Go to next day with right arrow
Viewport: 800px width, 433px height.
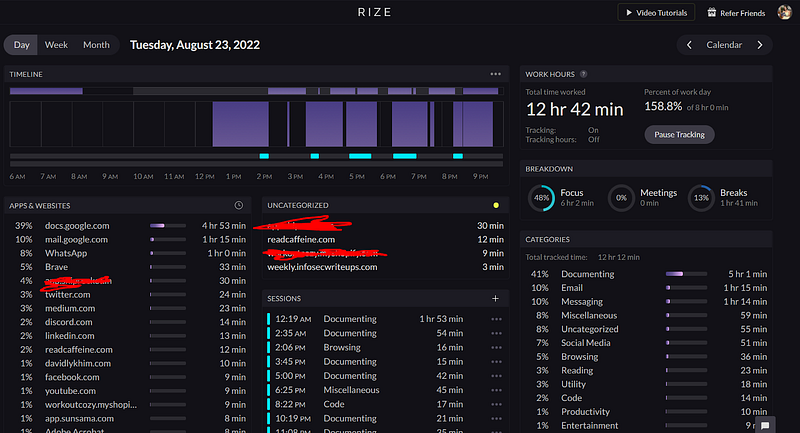[x=760, y=45]
